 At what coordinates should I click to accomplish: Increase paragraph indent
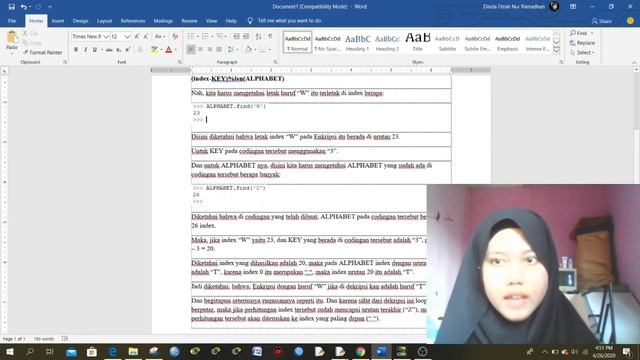tap(246, 36)
